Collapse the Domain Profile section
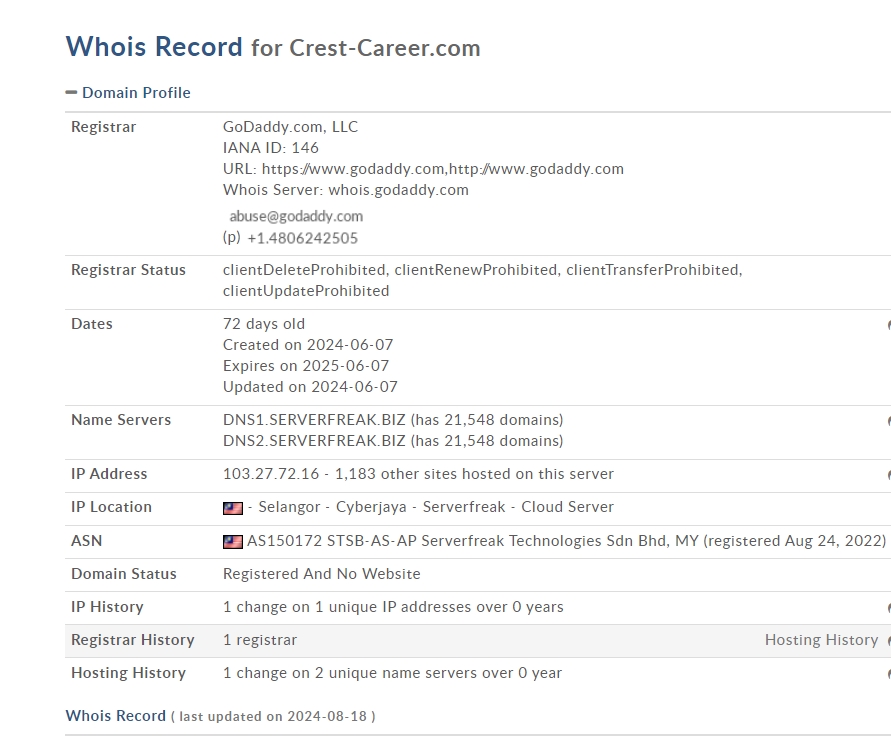This screenshot has width=891, height=736. (128, 93)
